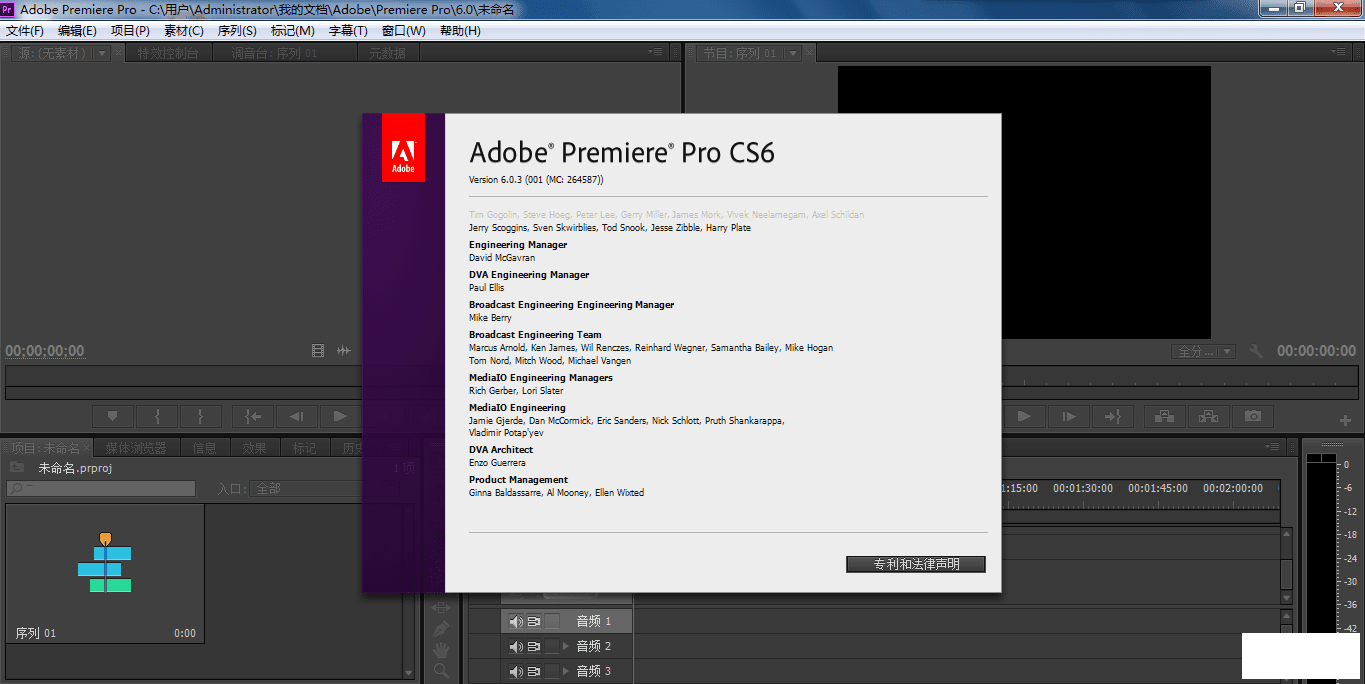The image size is (1365, 684).
Task: Toggle 音频 2 track output speaker
Action: coord(516,646)
